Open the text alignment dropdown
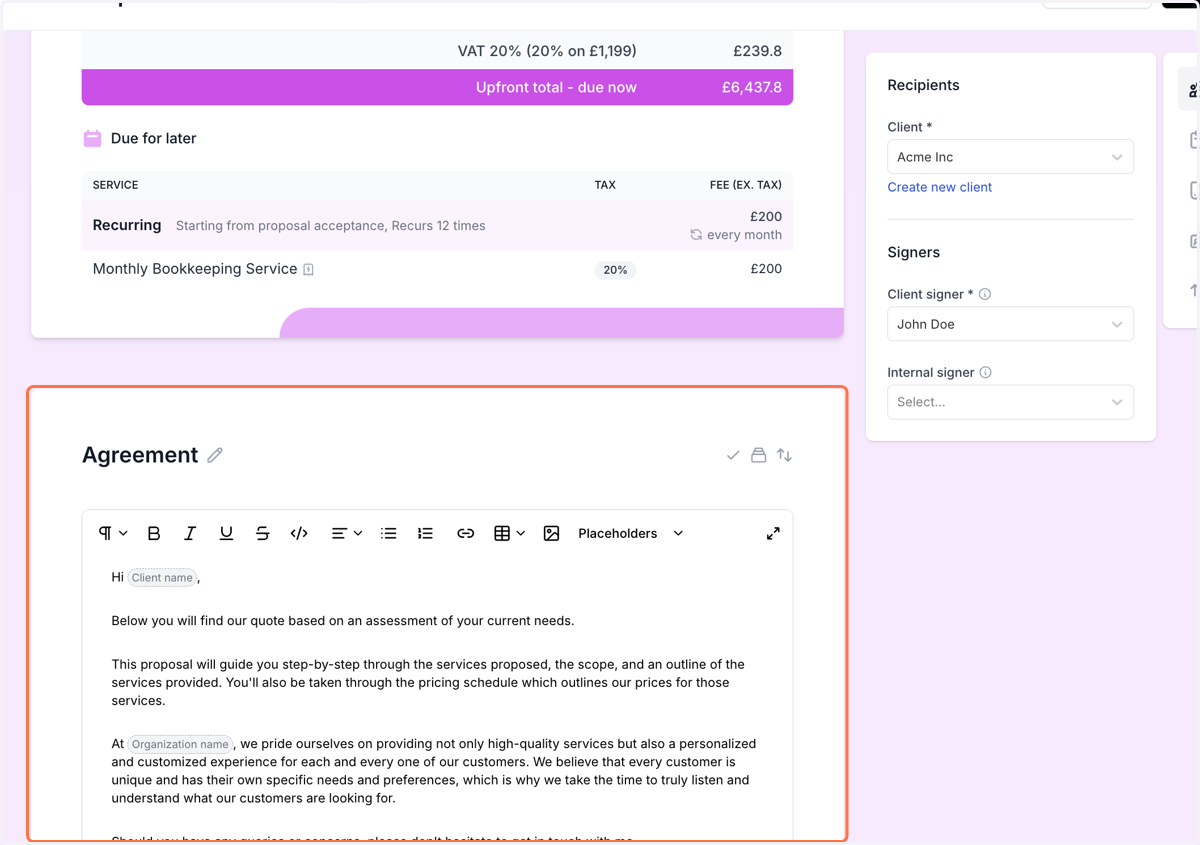Screen dimensions: 1200x845 pyautogui.click(x=346, y=533)
